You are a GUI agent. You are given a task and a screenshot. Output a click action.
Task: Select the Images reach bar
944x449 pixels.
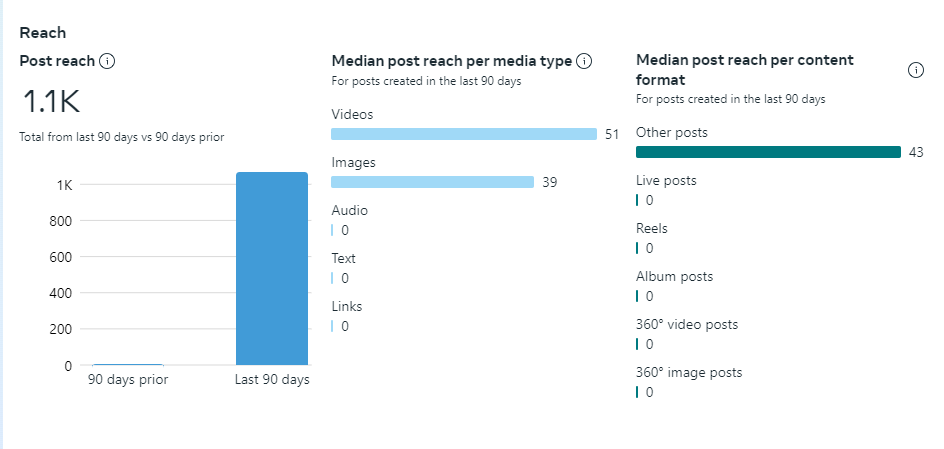point(432,182)
